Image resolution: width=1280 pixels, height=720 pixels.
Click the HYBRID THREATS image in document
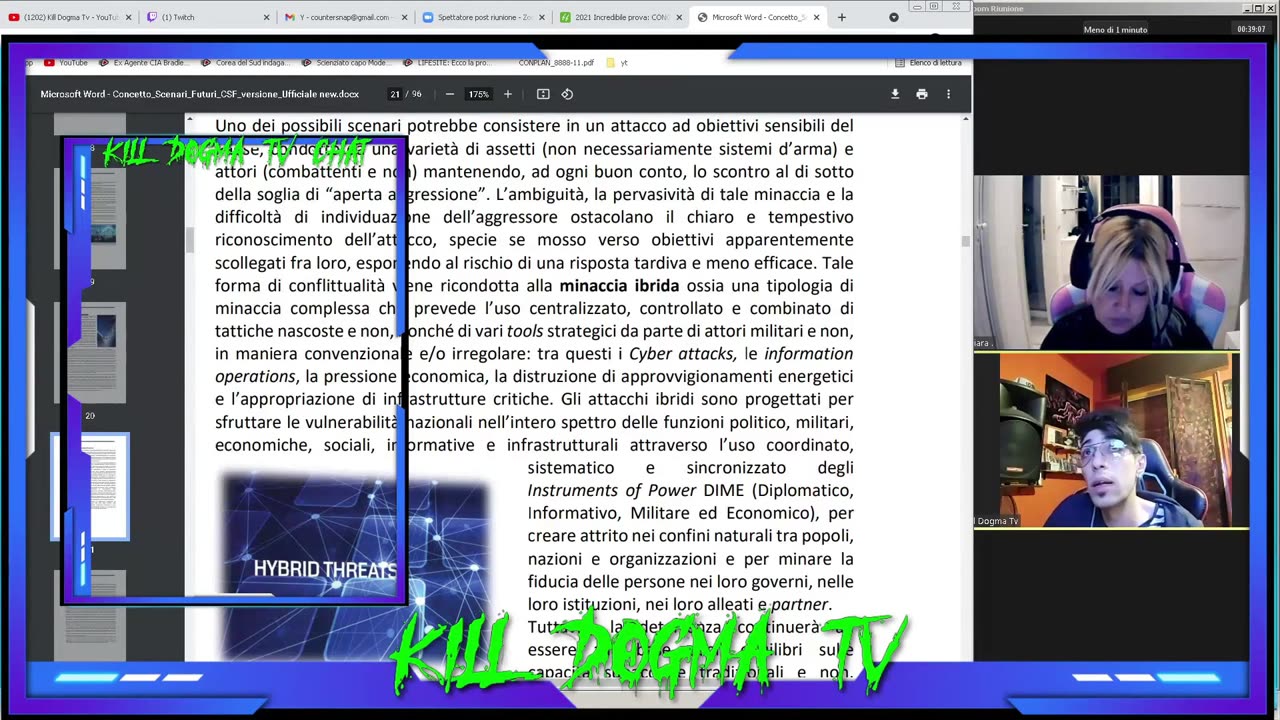pyautogui.click(x=355, y=568)
